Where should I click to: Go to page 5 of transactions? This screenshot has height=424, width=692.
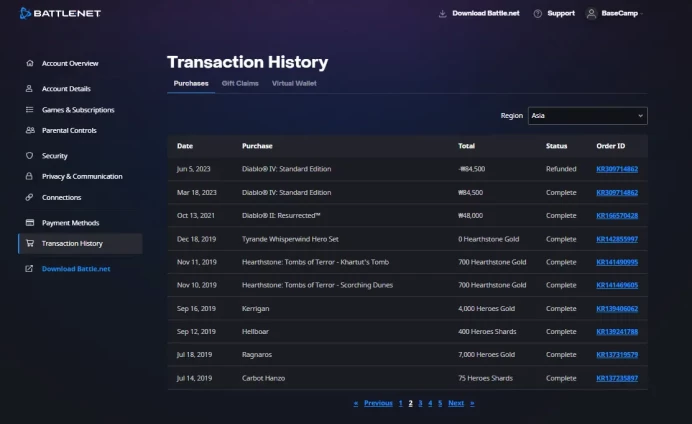pyautogui.click(x=440, y=403)
